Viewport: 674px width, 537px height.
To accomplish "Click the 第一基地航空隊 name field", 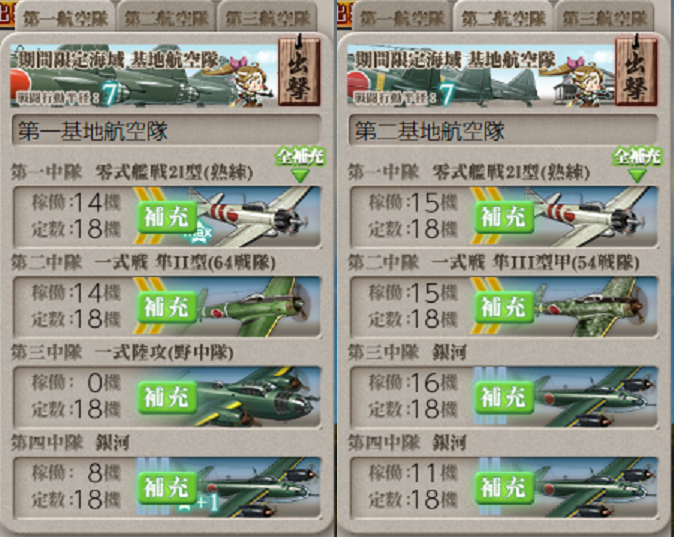I will (x=167, y=131).
